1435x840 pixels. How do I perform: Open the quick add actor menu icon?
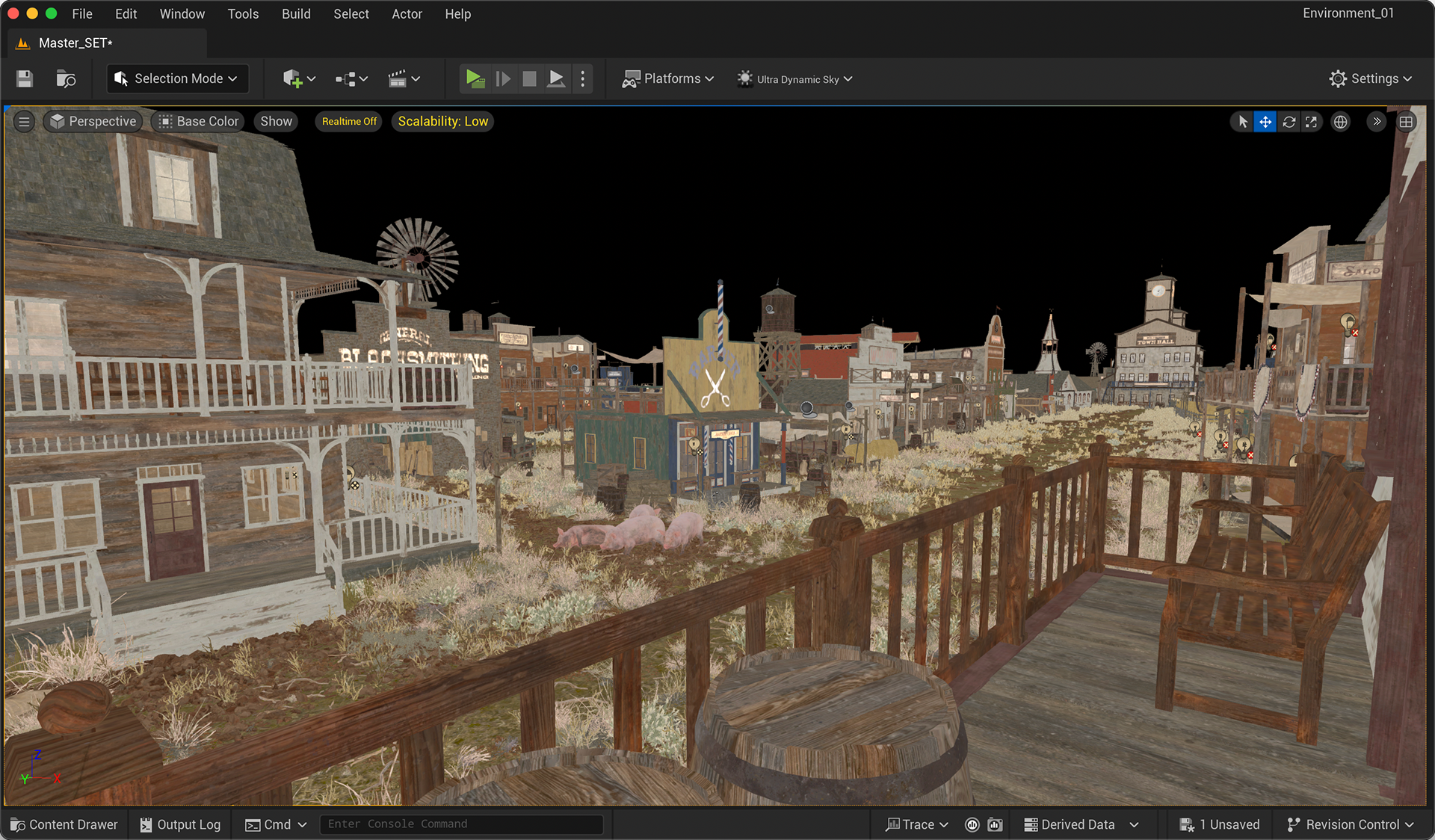[x=299, y=78]
